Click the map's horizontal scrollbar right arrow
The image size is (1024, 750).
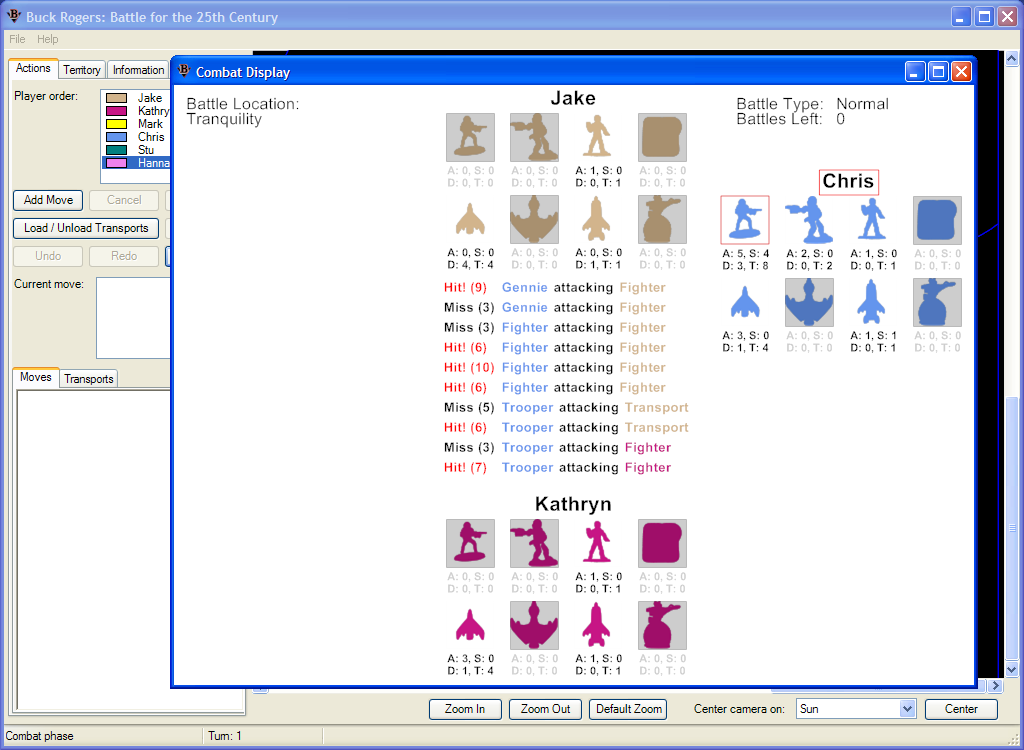click(x=995, y=685)
